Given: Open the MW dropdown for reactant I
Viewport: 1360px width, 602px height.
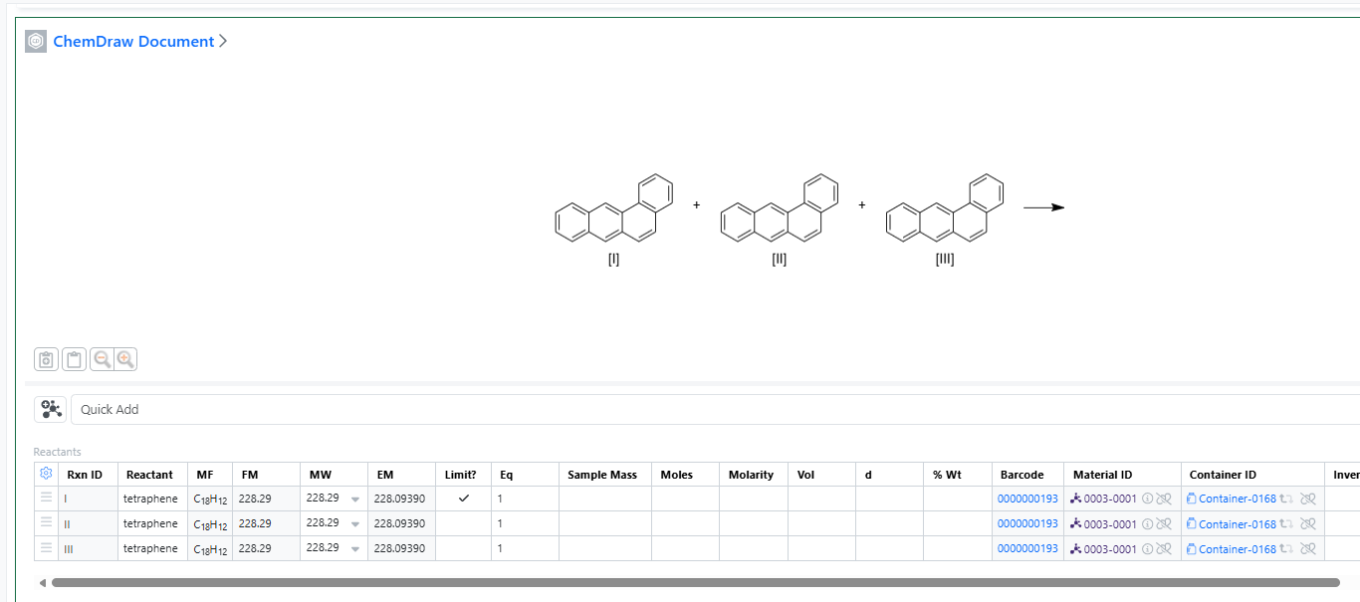Looking at the screenshot, I should point(355,499).
